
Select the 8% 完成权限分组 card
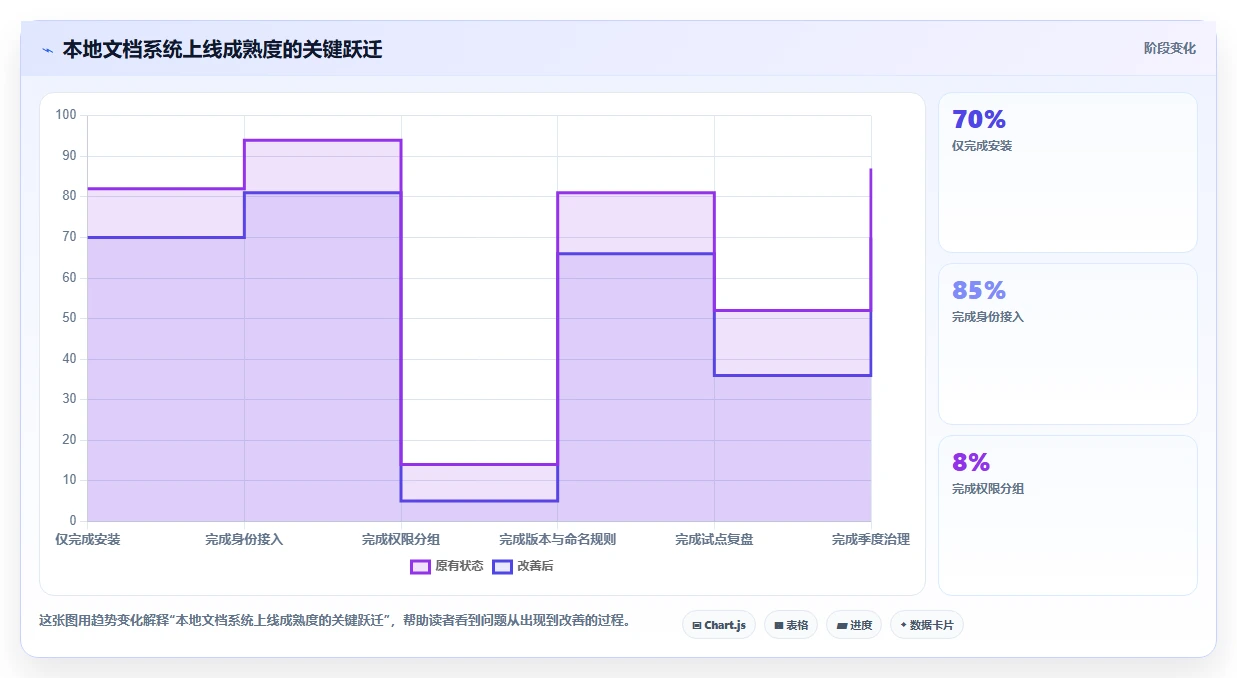1068,515
